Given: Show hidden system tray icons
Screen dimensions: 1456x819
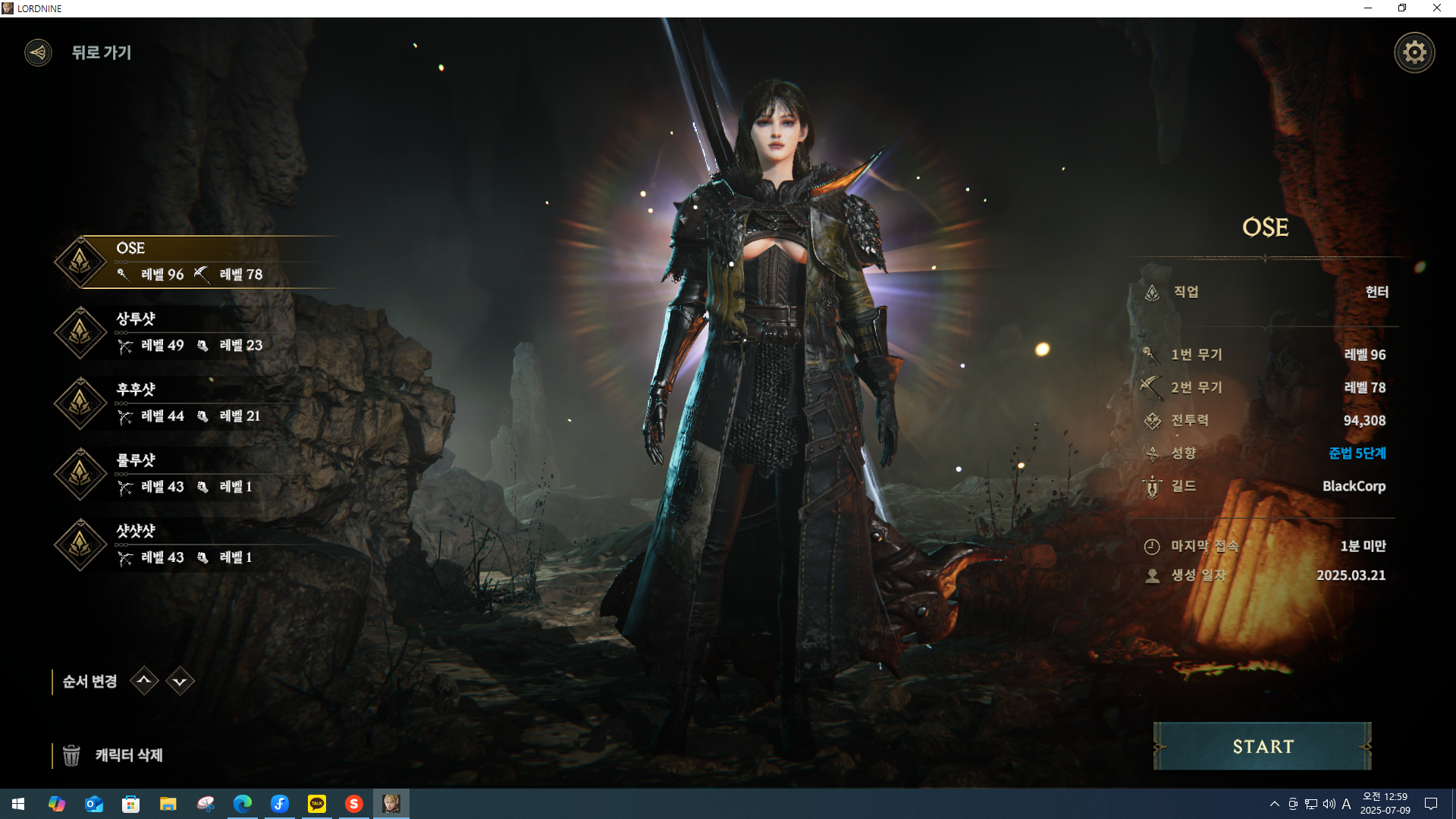Looking at the screenshot, I should 1275,804.
